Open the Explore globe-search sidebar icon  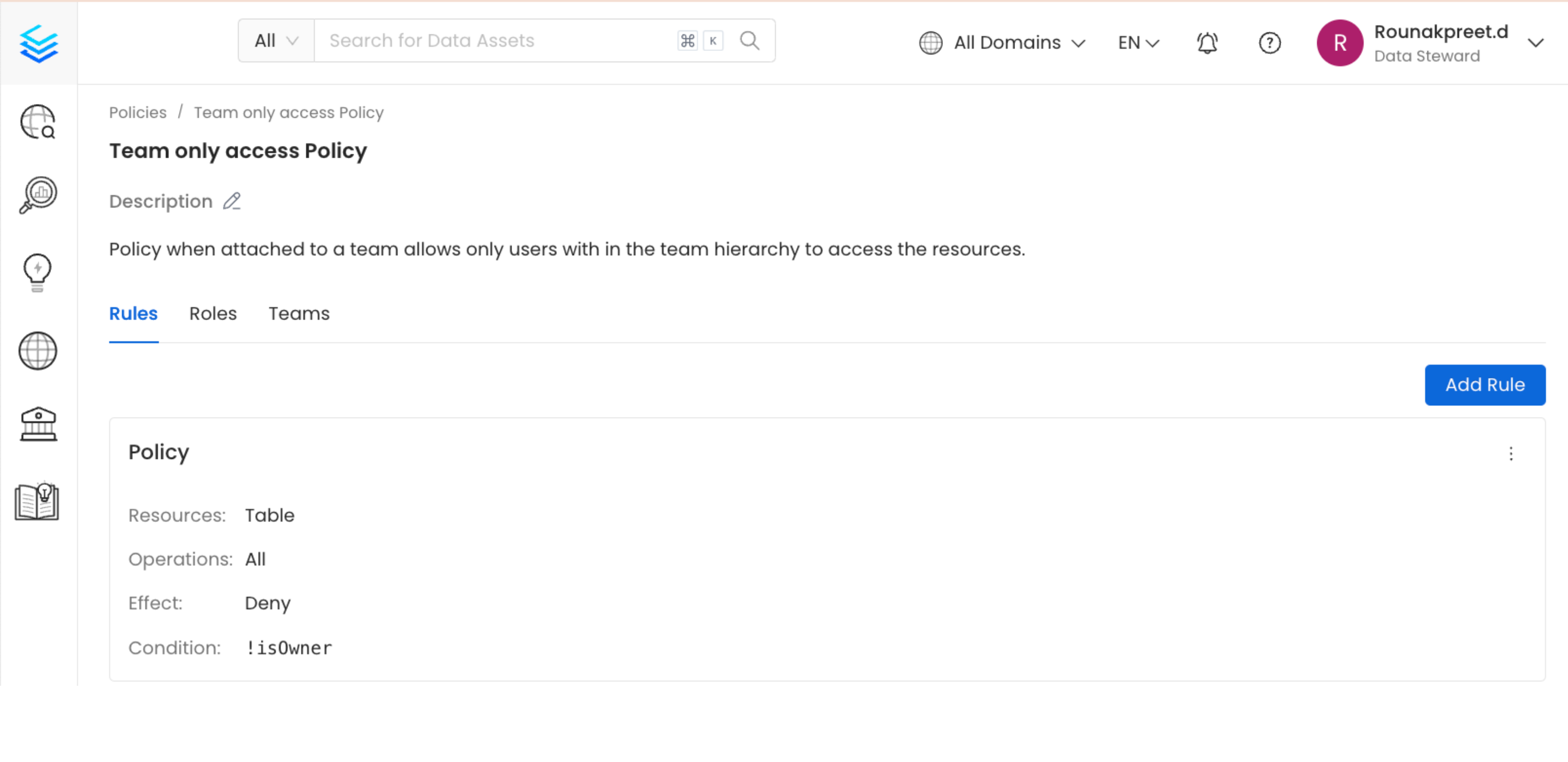coord(38,122)
